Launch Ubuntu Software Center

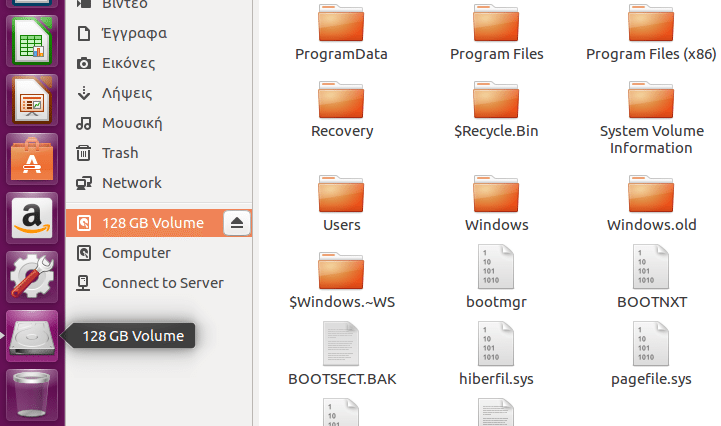[32, 159]
